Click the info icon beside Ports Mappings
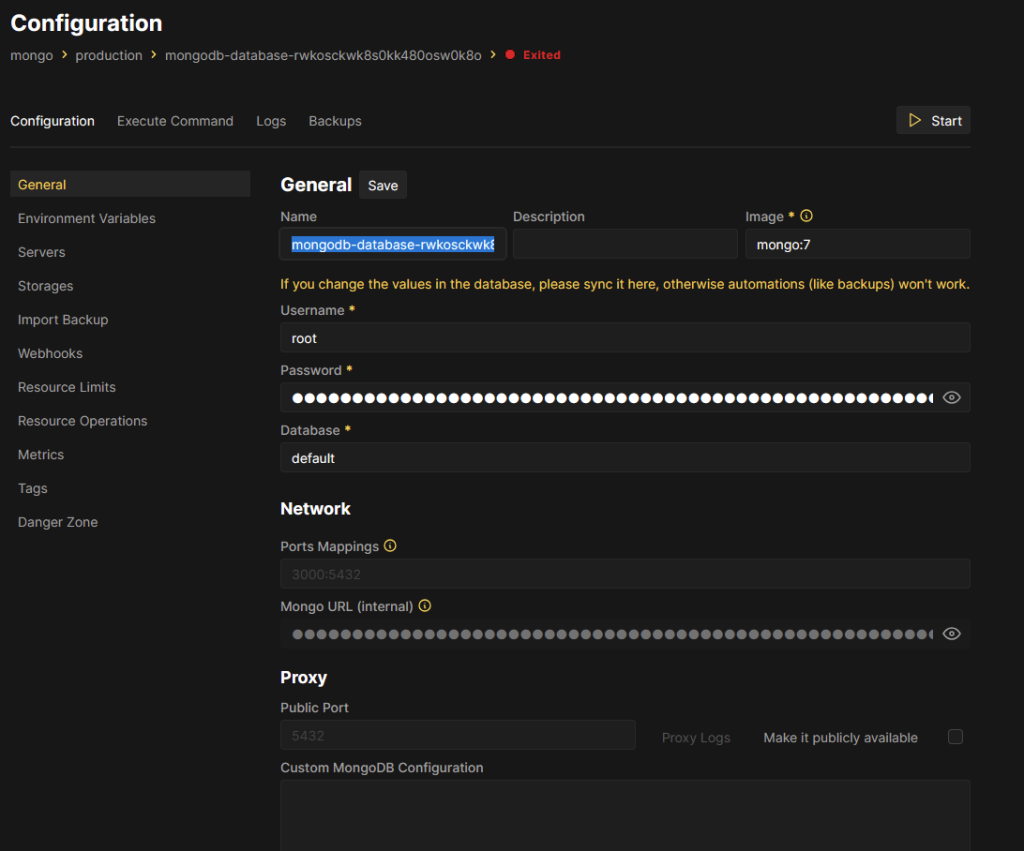This screenshot has height=851, width=1024. pyautogui.click(x=390, y=545)
